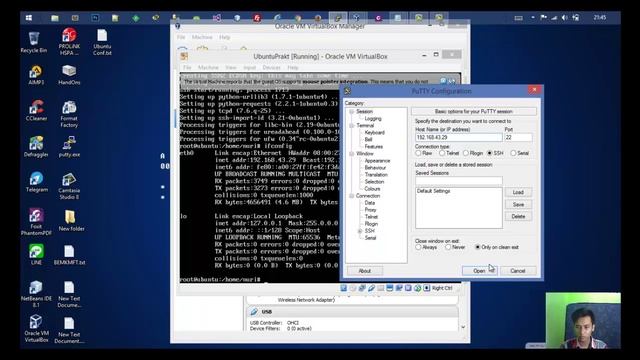Click the About button in PuTTY
Viewport: 640px width, 360px height.
364,271
